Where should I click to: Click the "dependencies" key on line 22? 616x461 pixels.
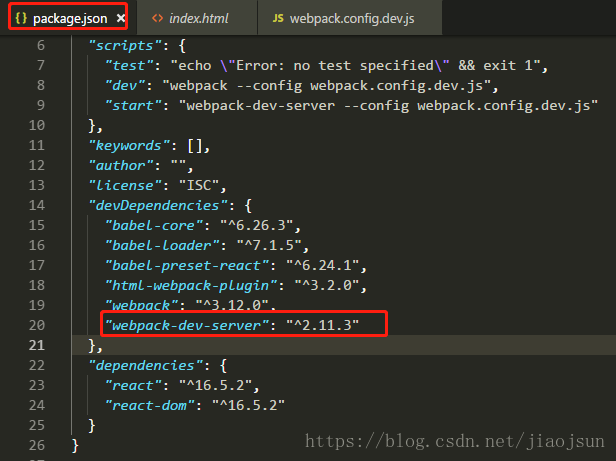(x=146, y=365)
